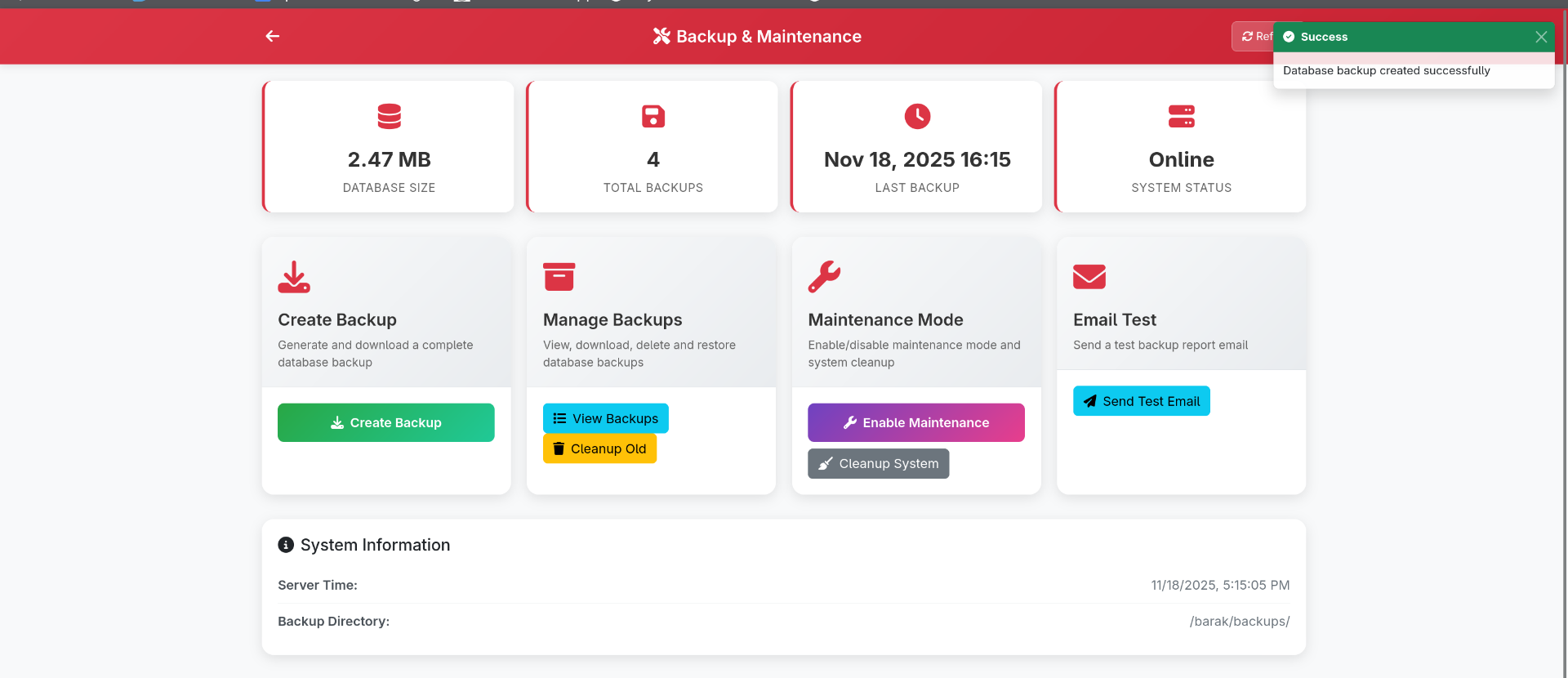Click the System Information info icon

click(x=286, y=545)
